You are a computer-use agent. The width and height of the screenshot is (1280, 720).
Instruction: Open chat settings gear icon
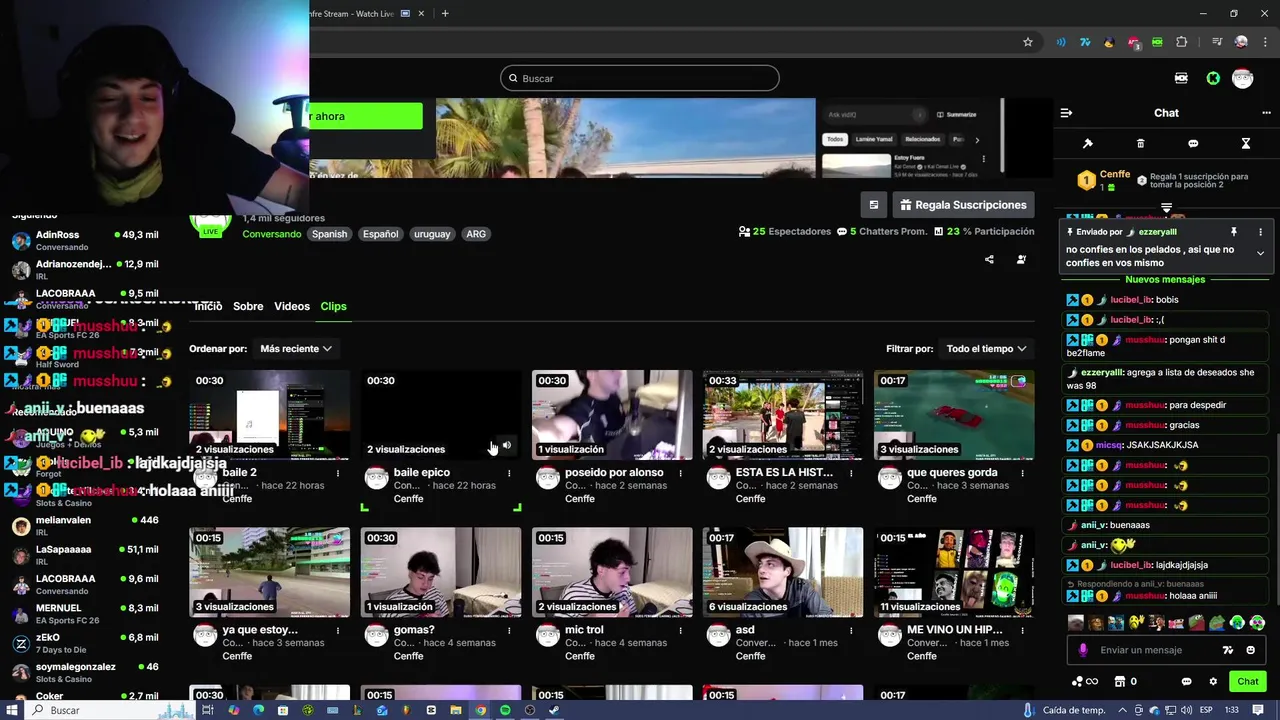click(1213, 682)
